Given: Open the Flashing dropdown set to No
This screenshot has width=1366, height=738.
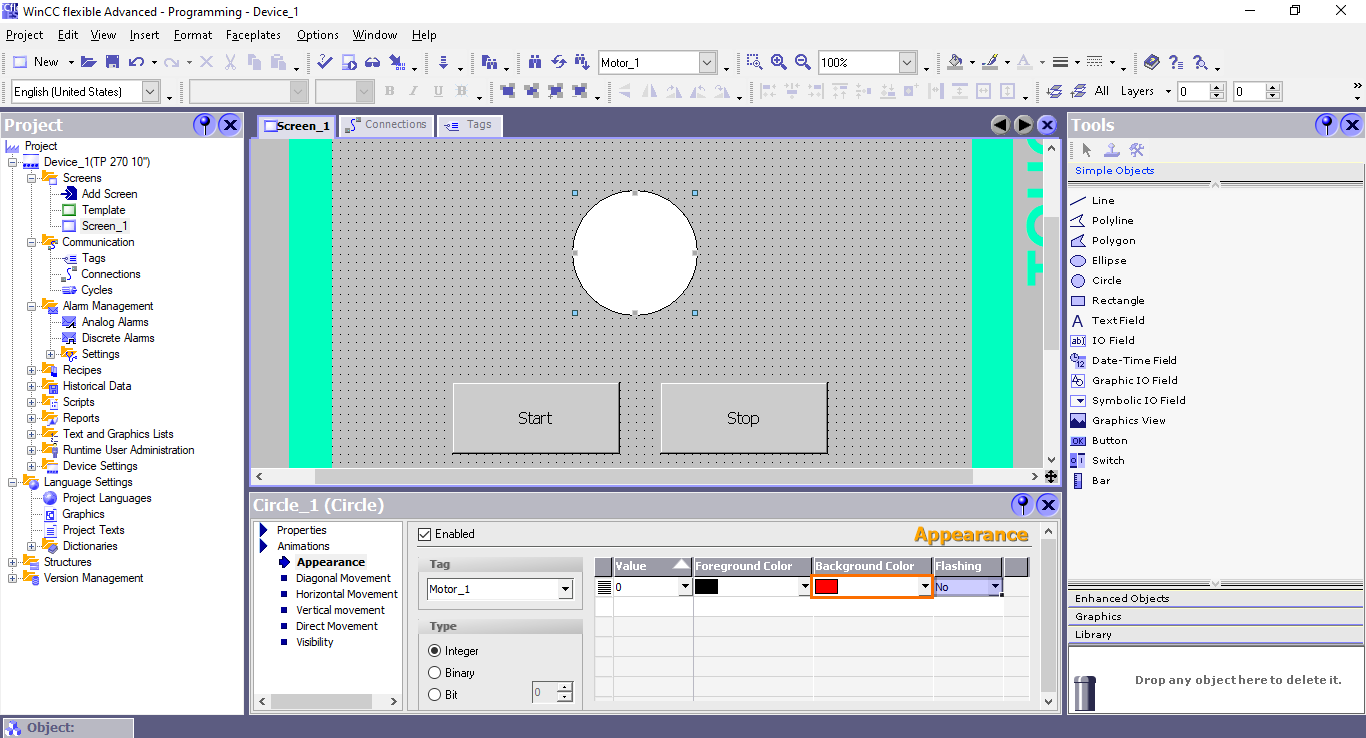Looking at the screenshot, I should (x=995, y=587).
